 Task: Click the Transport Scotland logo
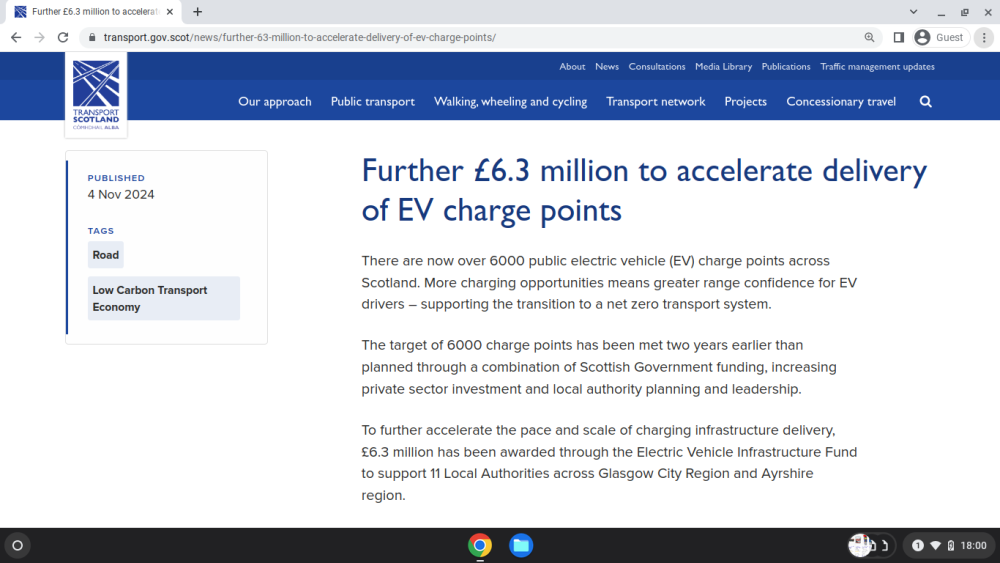tap(96, 94)
